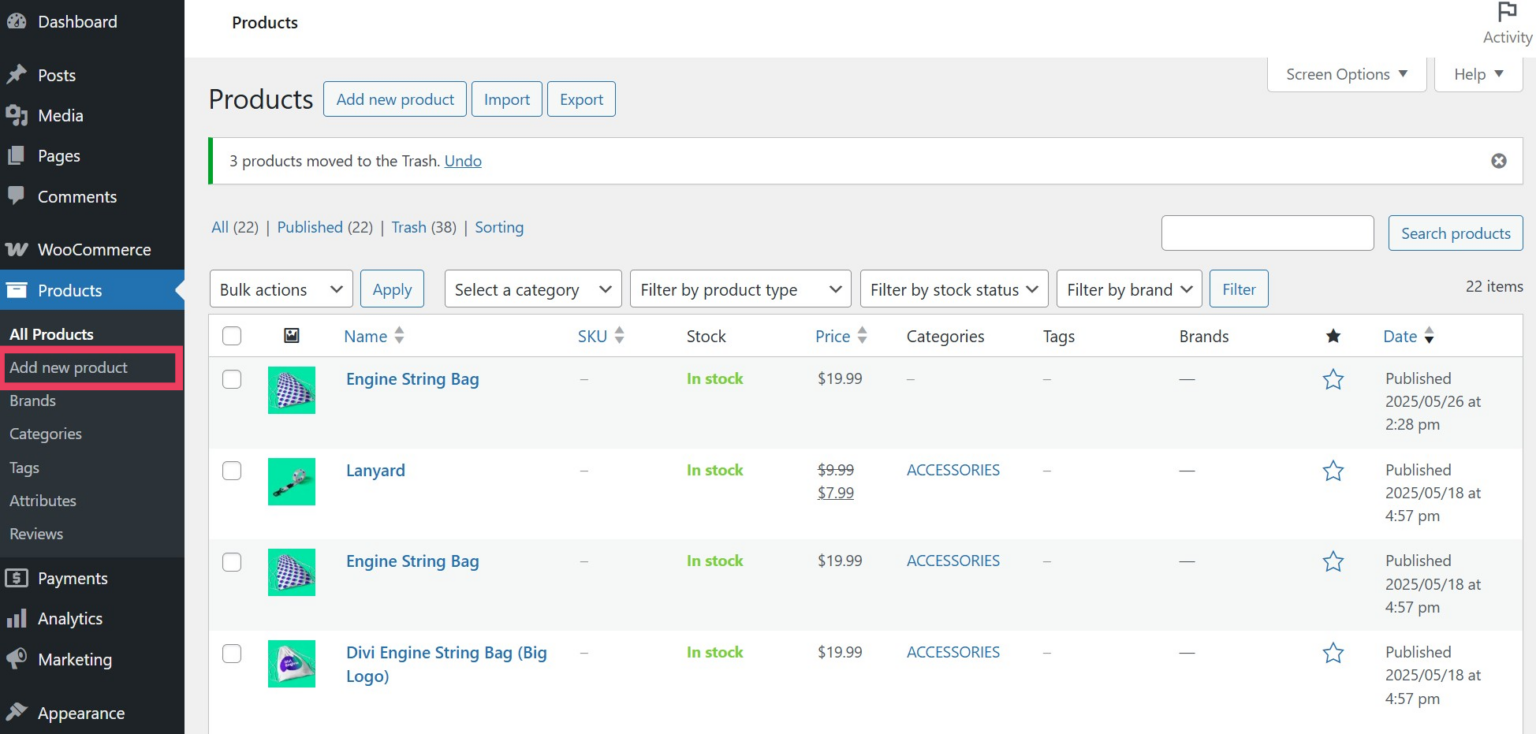
Task: Click the Comments speech bubble icon
Action: click(17, 196)
